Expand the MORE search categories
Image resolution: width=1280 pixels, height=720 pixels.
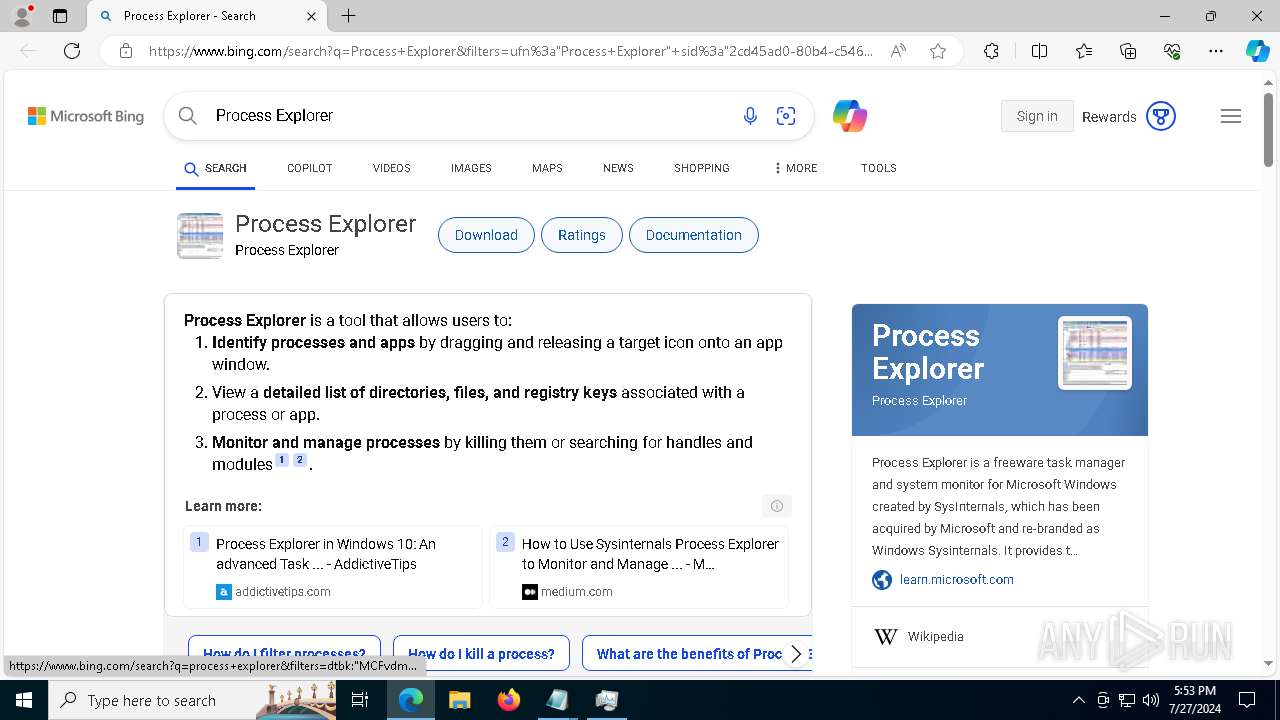[796, 168]
